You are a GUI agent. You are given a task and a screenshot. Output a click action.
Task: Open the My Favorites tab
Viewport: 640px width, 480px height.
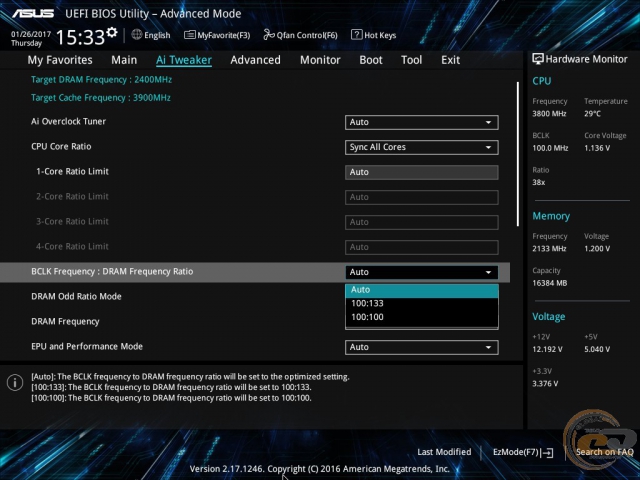point(60,60)
